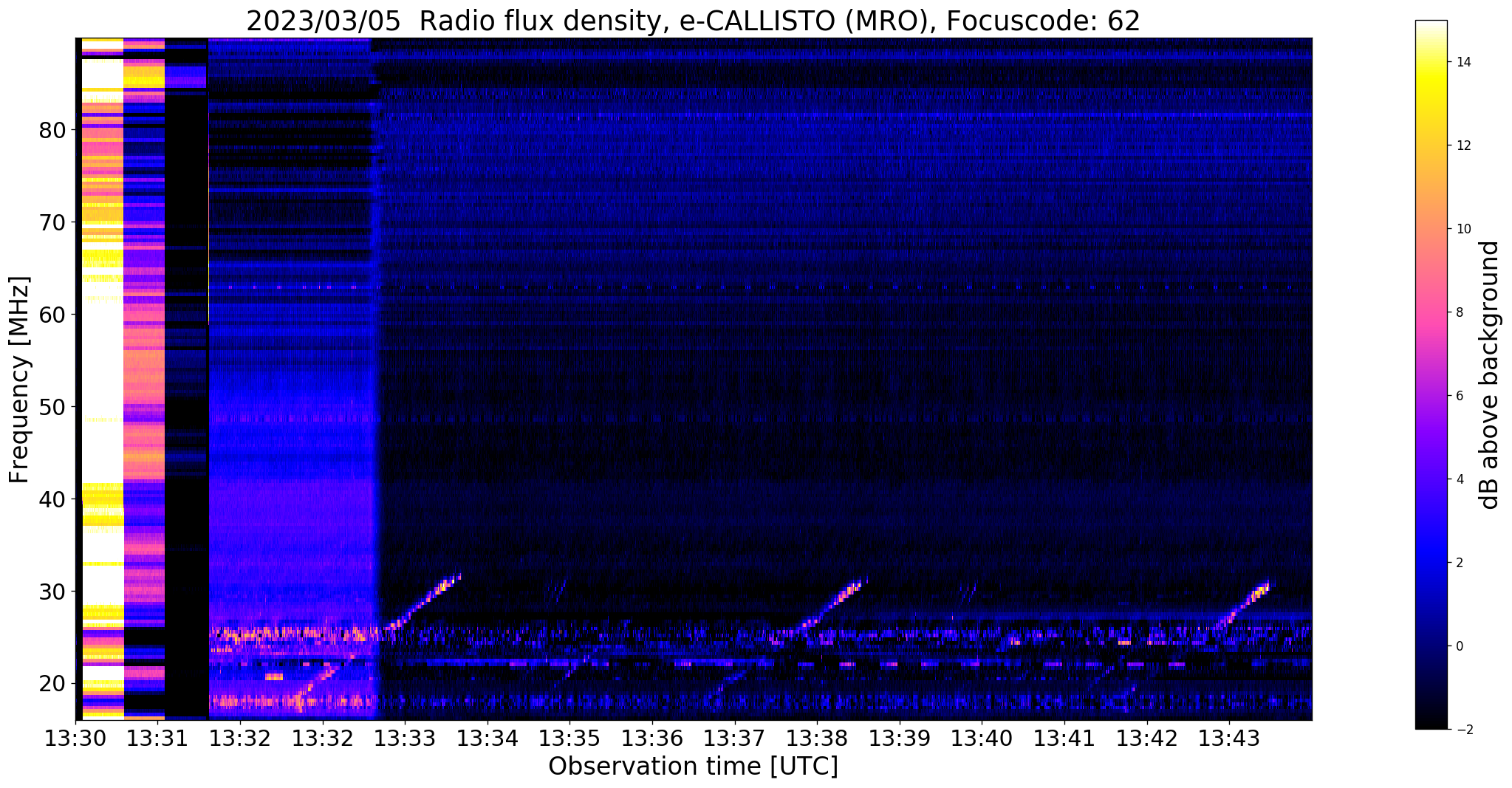Click the colorbar tick label 8
The width and height of the screenshot is (1512, 788).
(1458, 312)
